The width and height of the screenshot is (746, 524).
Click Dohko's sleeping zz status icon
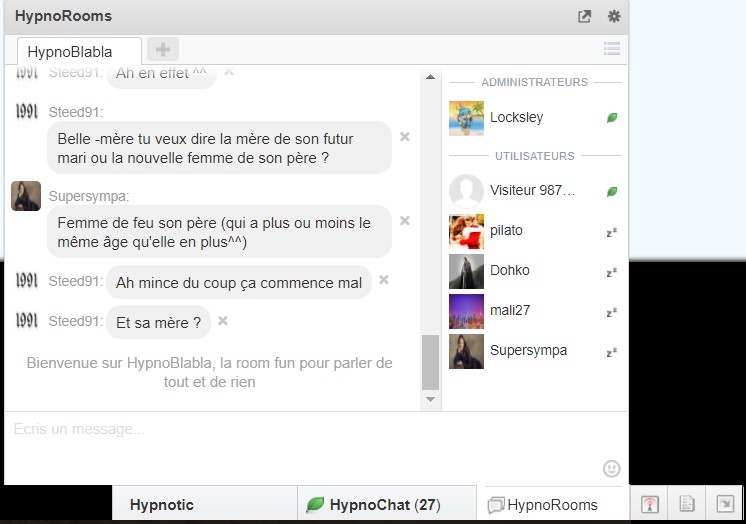(612, 272)
